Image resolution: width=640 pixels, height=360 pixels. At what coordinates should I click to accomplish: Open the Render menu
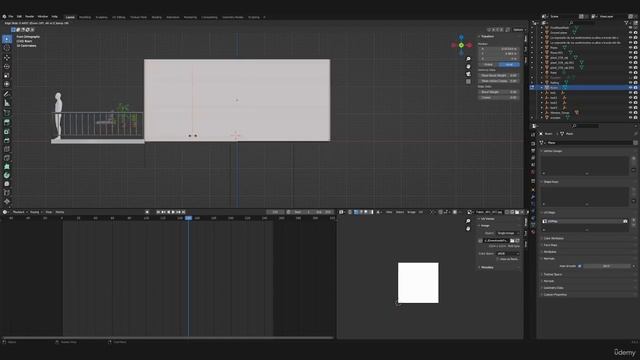(x=30, y=17)
